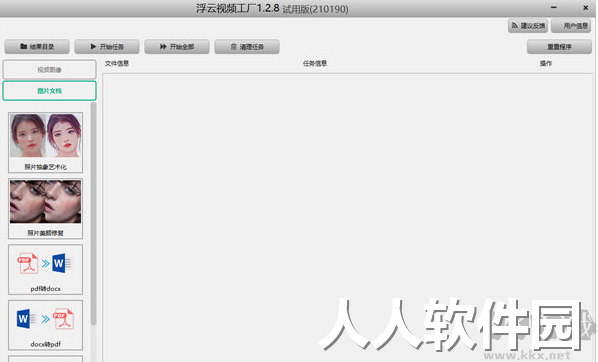Image resolution: width=598 pixels, height=362 pixels.
Task: Switch to the 视频图像 tab
Action: (x=50, y=69)
